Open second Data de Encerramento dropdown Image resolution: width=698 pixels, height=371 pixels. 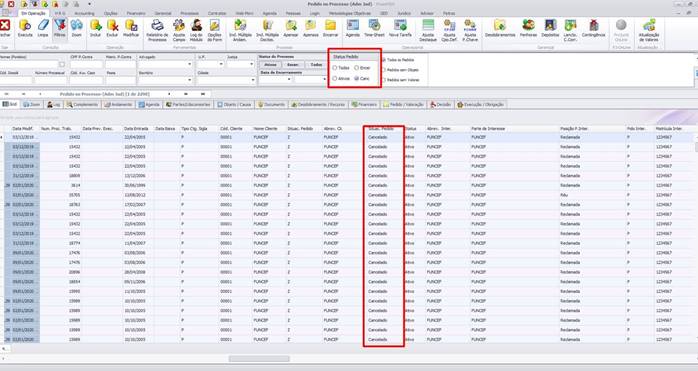point(324,79)
